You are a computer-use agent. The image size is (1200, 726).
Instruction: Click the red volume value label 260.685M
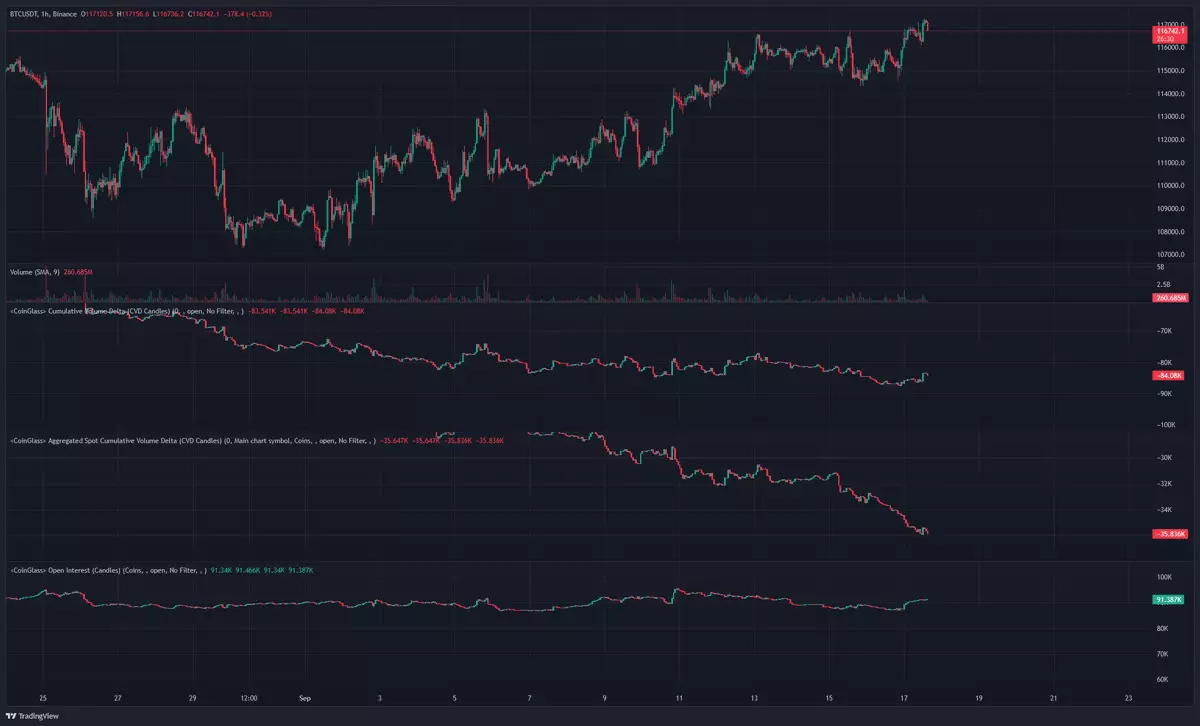tap(1168, 298)
